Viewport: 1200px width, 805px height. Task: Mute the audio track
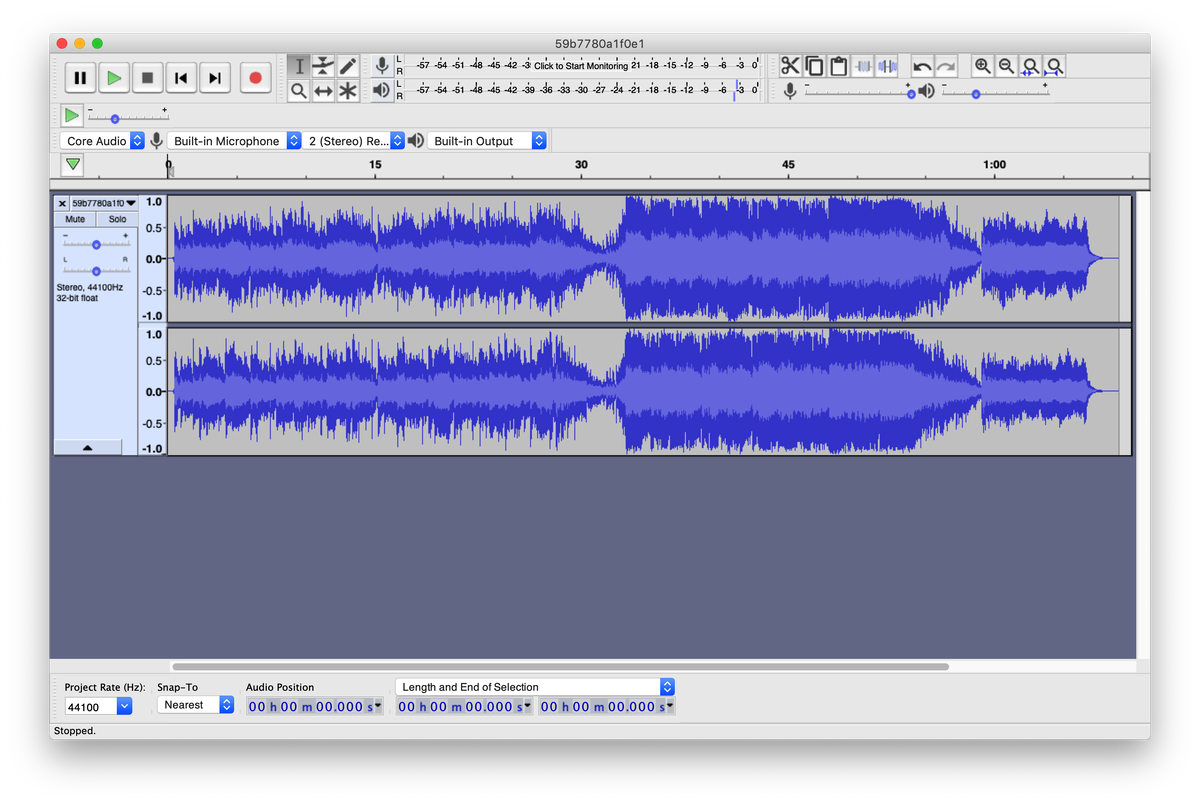pyautogui.click(x=75, y=219)
